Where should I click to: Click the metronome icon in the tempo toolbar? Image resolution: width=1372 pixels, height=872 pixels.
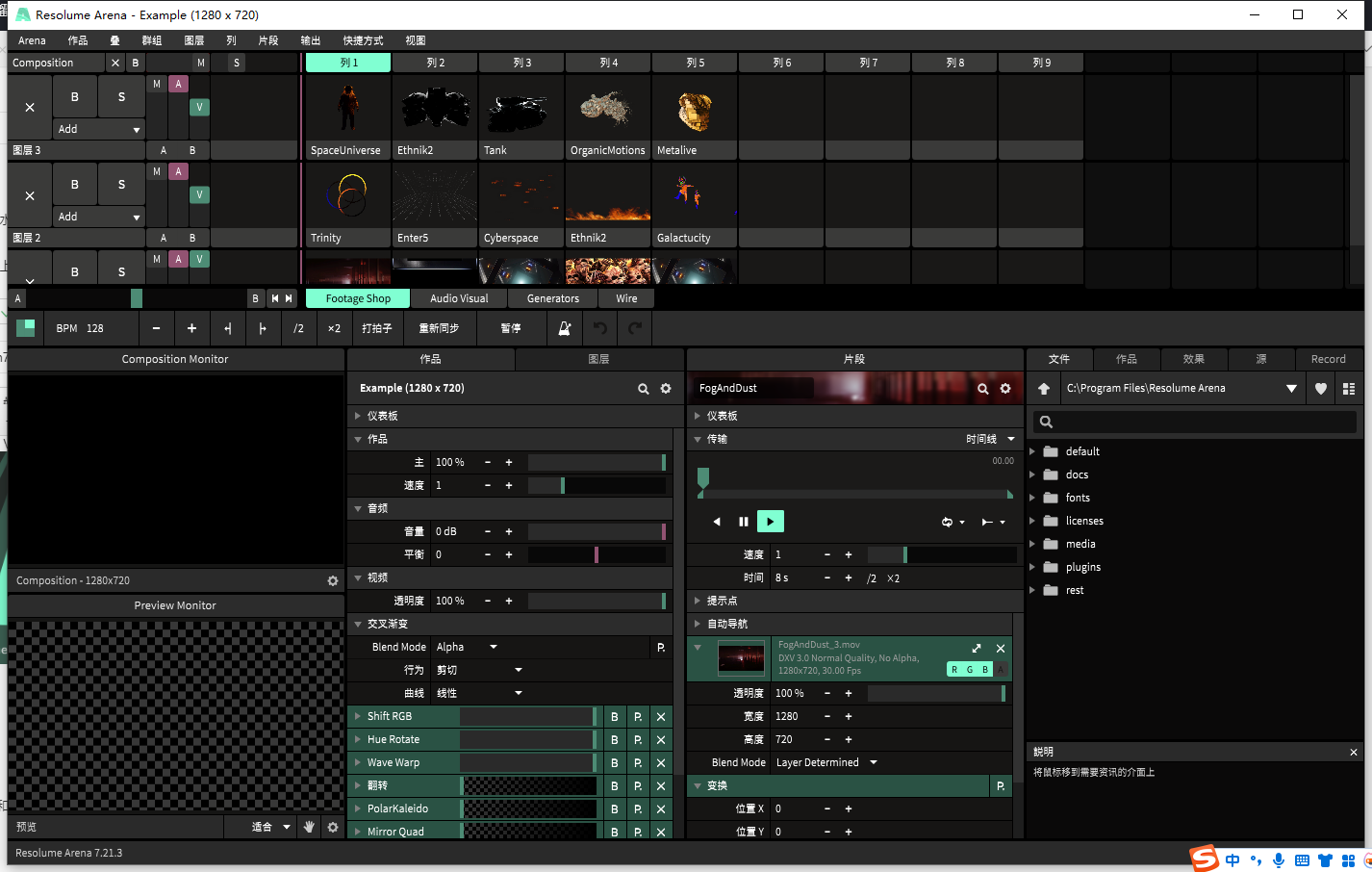565,328
